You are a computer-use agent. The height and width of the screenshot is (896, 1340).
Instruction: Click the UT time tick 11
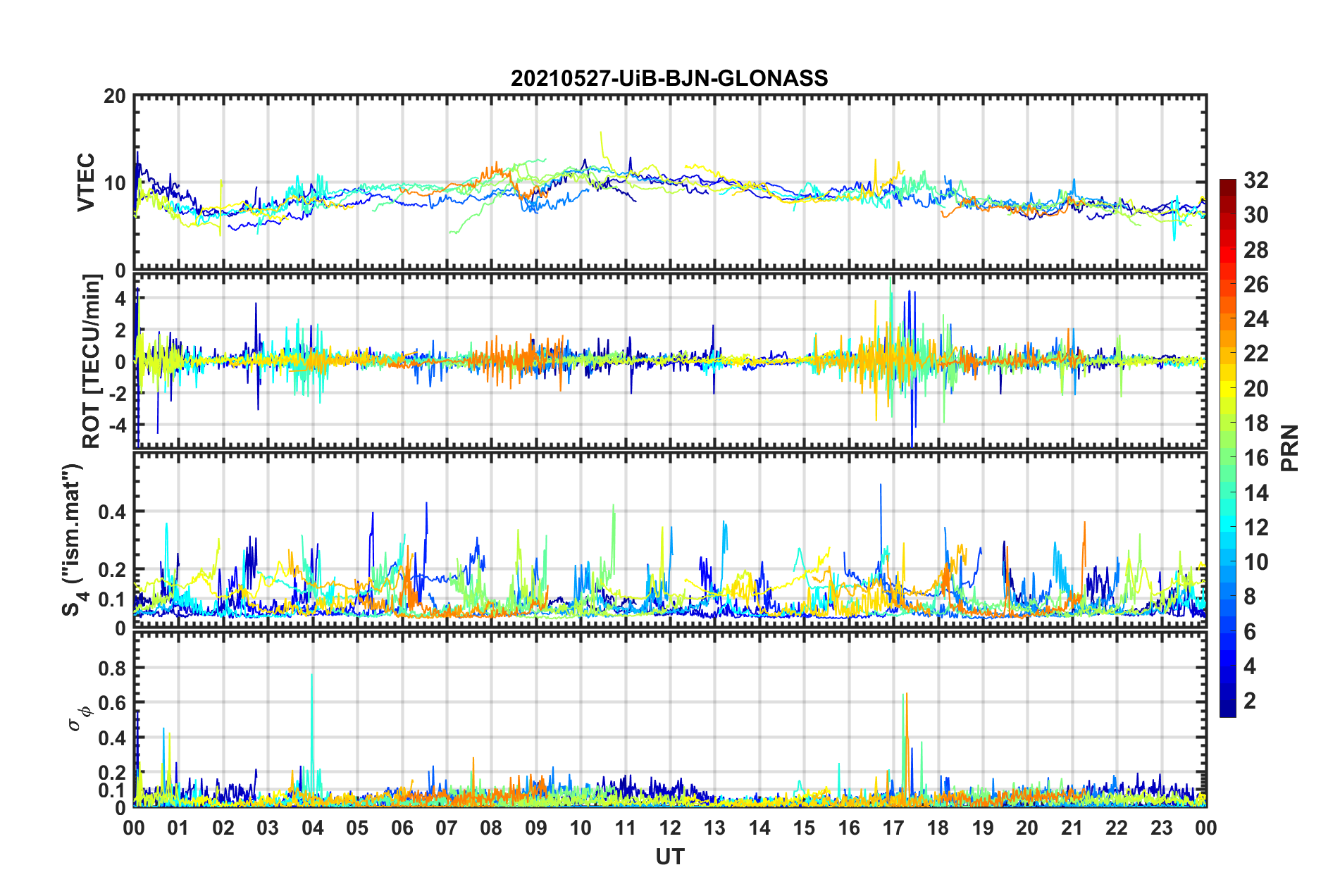pyautogui.click(x=626, y=828)
